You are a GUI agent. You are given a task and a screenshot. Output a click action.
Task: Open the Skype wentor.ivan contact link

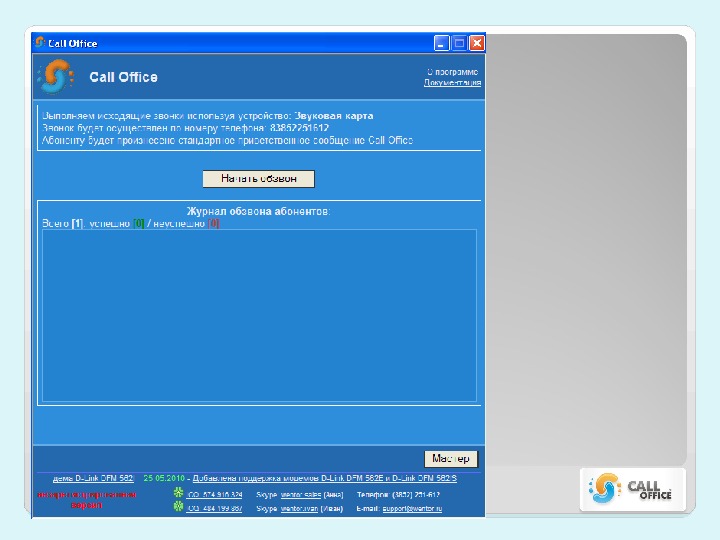(299, 509)
